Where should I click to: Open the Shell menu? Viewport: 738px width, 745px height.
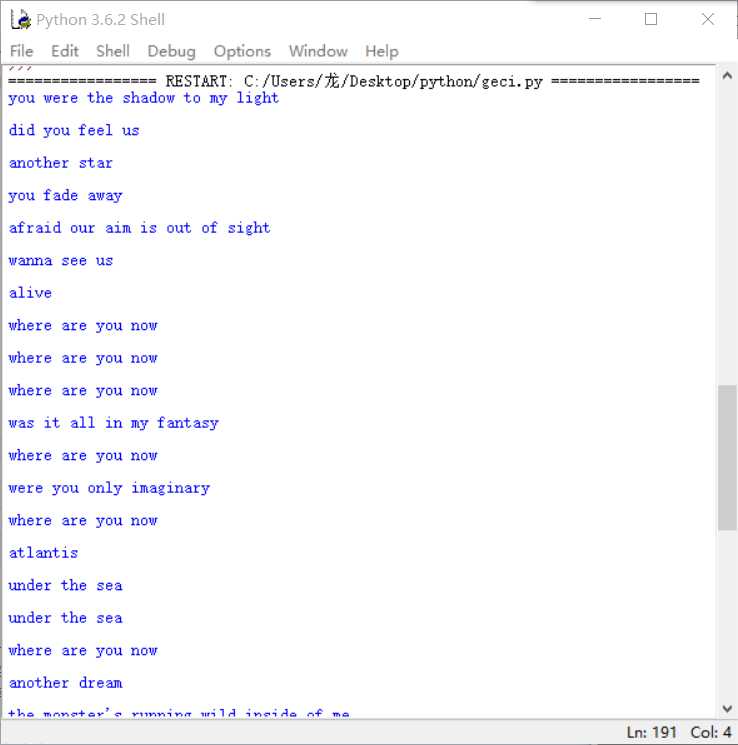pyautogui.click(x=113, y=51)
